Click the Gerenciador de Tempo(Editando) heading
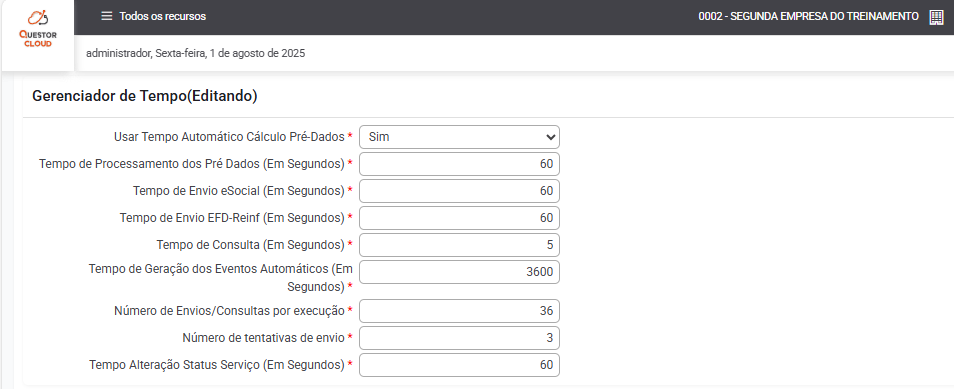 point(145,96)
